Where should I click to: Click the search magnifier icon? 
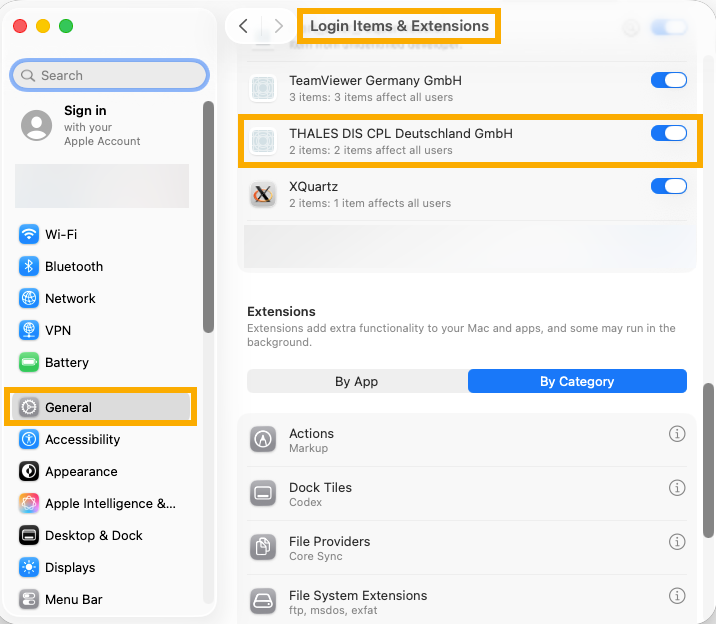click(x=28, y=75)
